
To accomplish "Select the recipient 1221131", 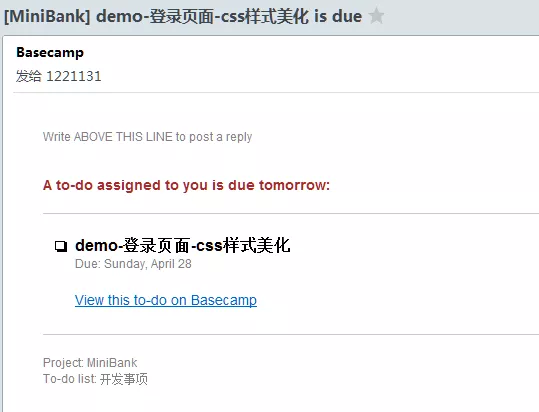I will [x=74, y=76].
